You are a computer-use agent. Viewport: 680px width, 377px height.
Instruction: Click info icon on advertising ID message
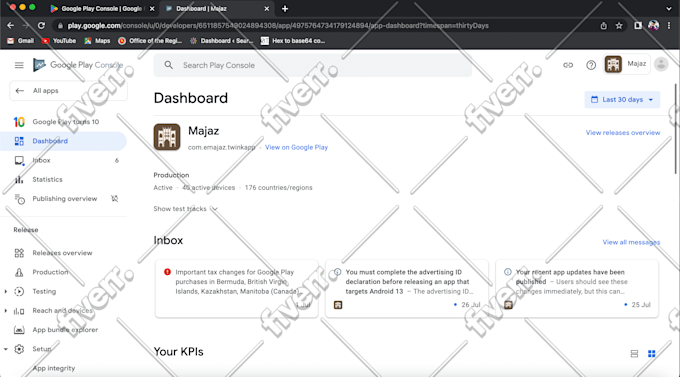point(337,272)
